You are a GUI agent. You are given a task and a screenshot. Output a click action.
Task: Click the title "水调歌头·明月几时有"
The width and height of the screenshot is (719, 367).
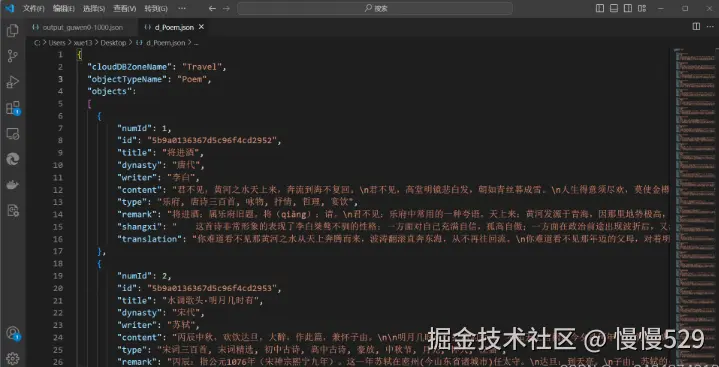pyautogui.click(x=211, y=300)
